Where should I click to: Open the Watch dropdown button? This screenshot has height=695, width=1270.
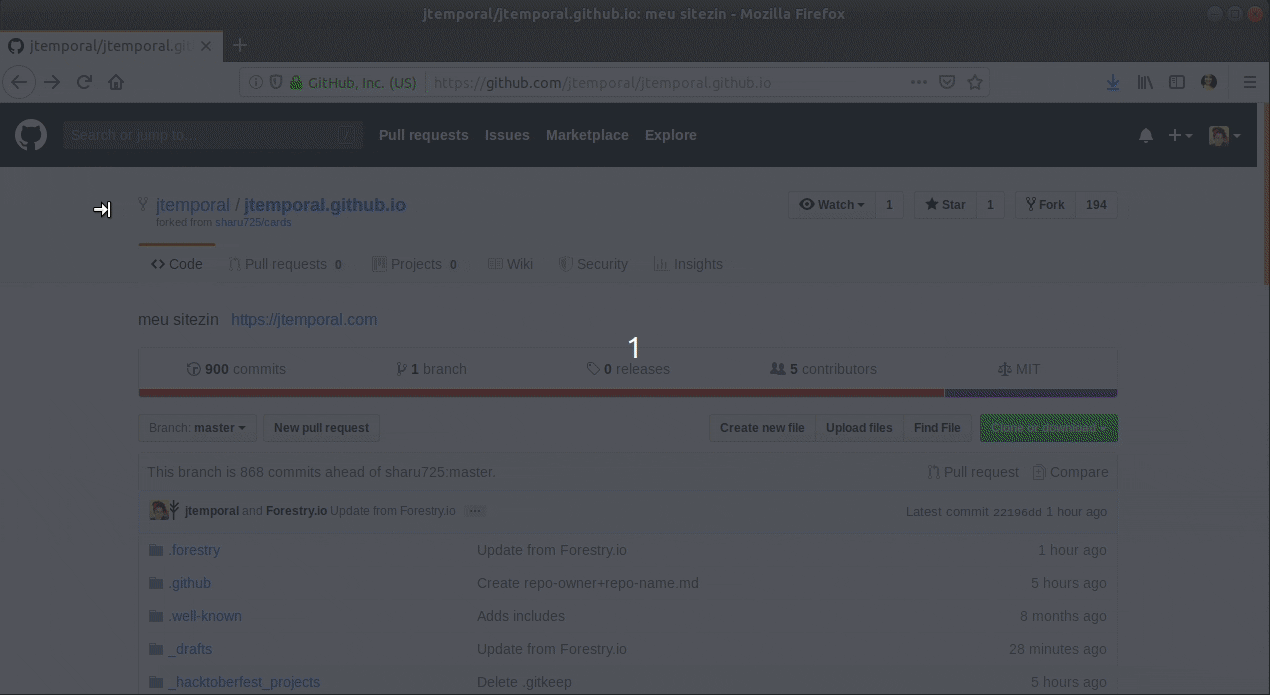pyautogui.click(x=832, y=205)
